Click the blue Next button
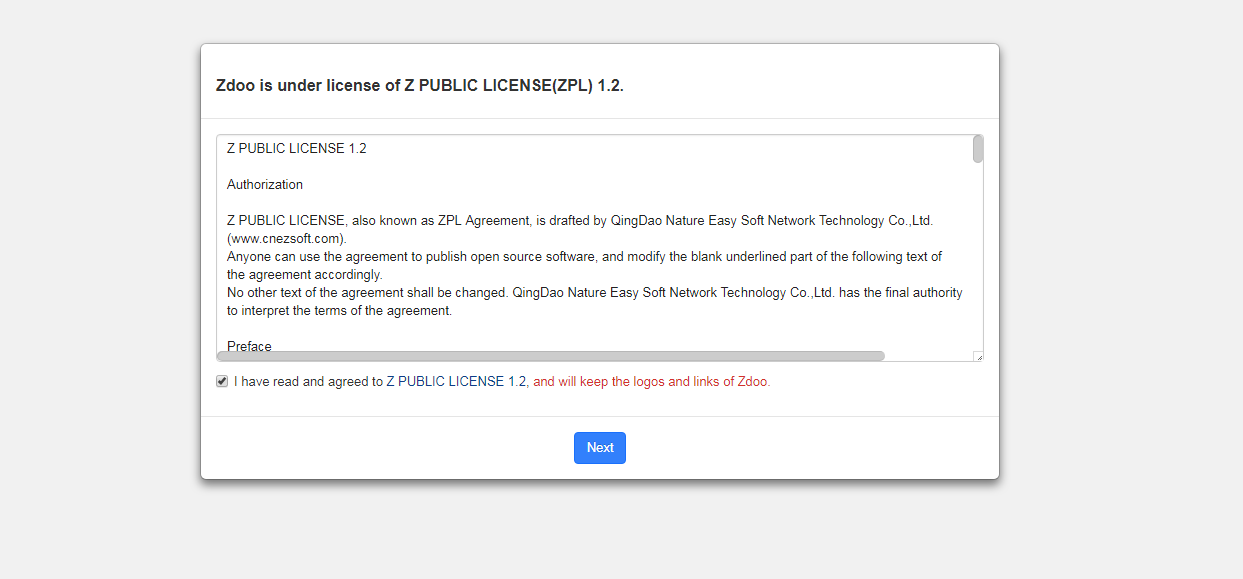Image resolution: width=1243 pixels, height=579 pixels. [600, 448]
